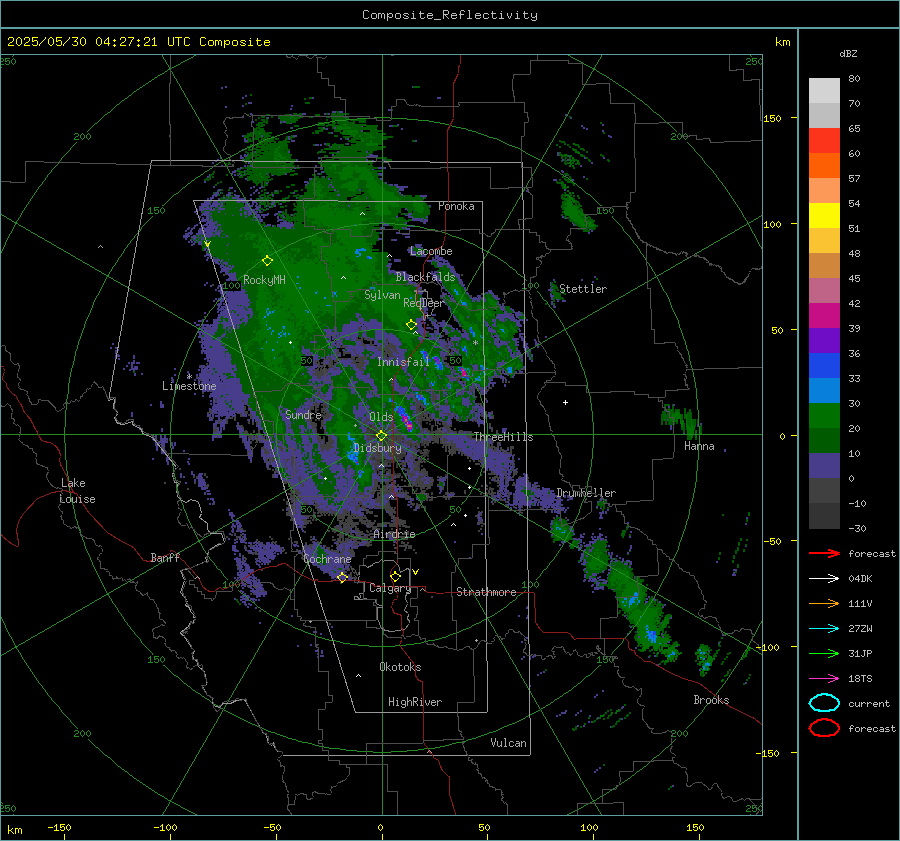Click the Sundre city label
This screenshot has height=841, width=900.
[303, 414]
